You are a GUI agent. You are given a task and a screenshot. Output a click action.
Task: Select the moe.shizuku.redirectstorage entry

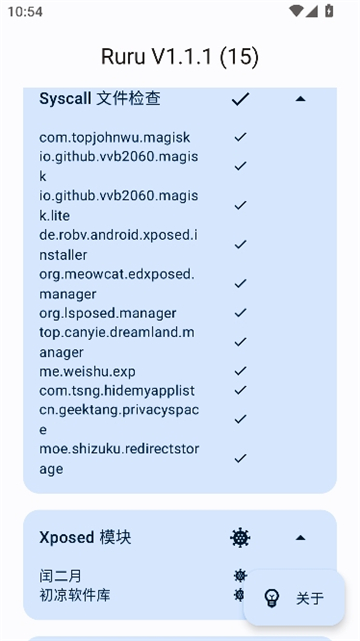click(119, 459)
